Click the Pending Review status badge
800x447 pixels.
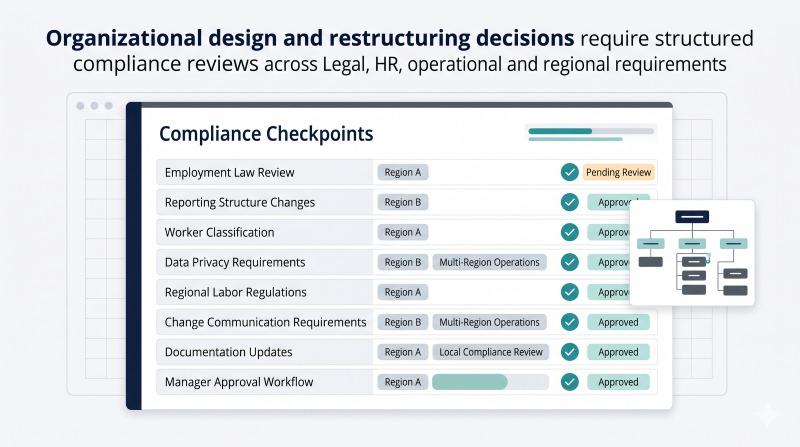click(x=618, y=172)
